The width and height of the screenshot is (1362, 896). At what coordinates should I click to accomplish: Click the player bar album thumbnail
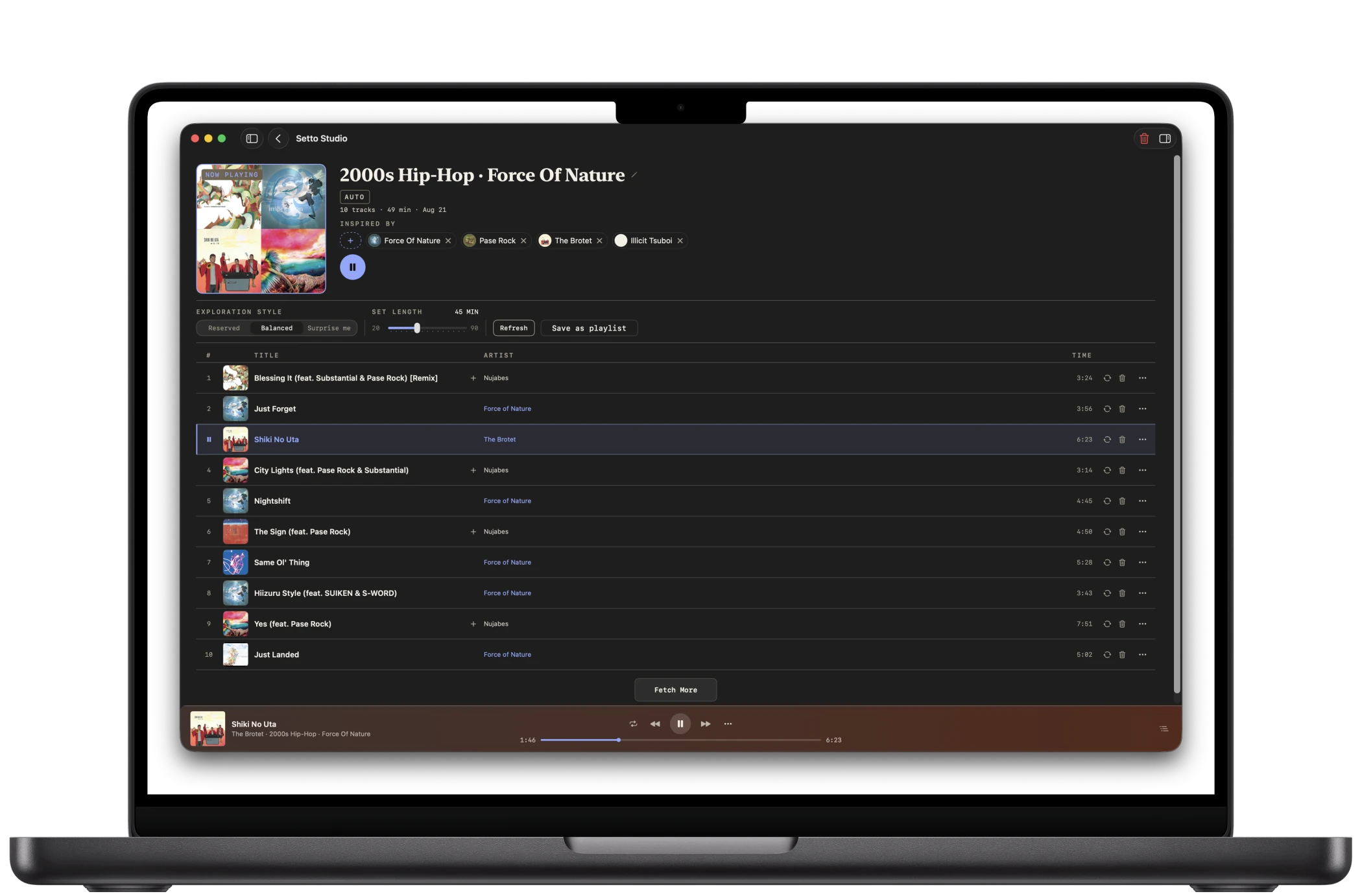pyautogui.click(x=208, y=729)
